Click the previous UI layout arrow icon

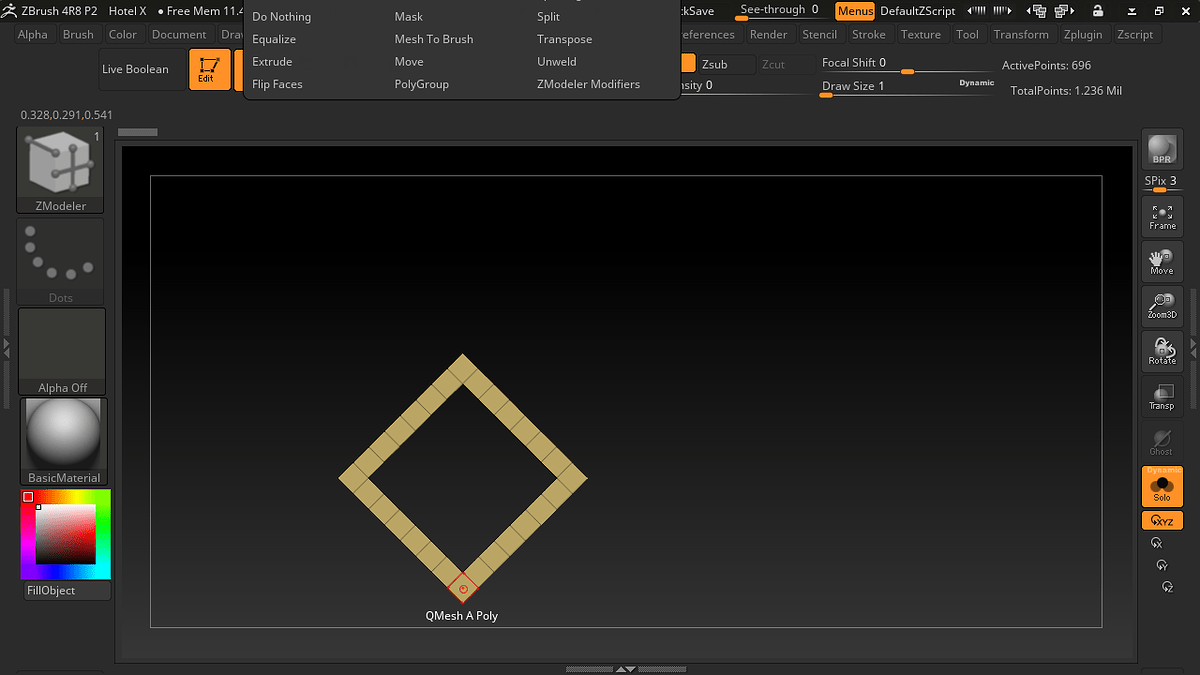click(x=976, y=11)
